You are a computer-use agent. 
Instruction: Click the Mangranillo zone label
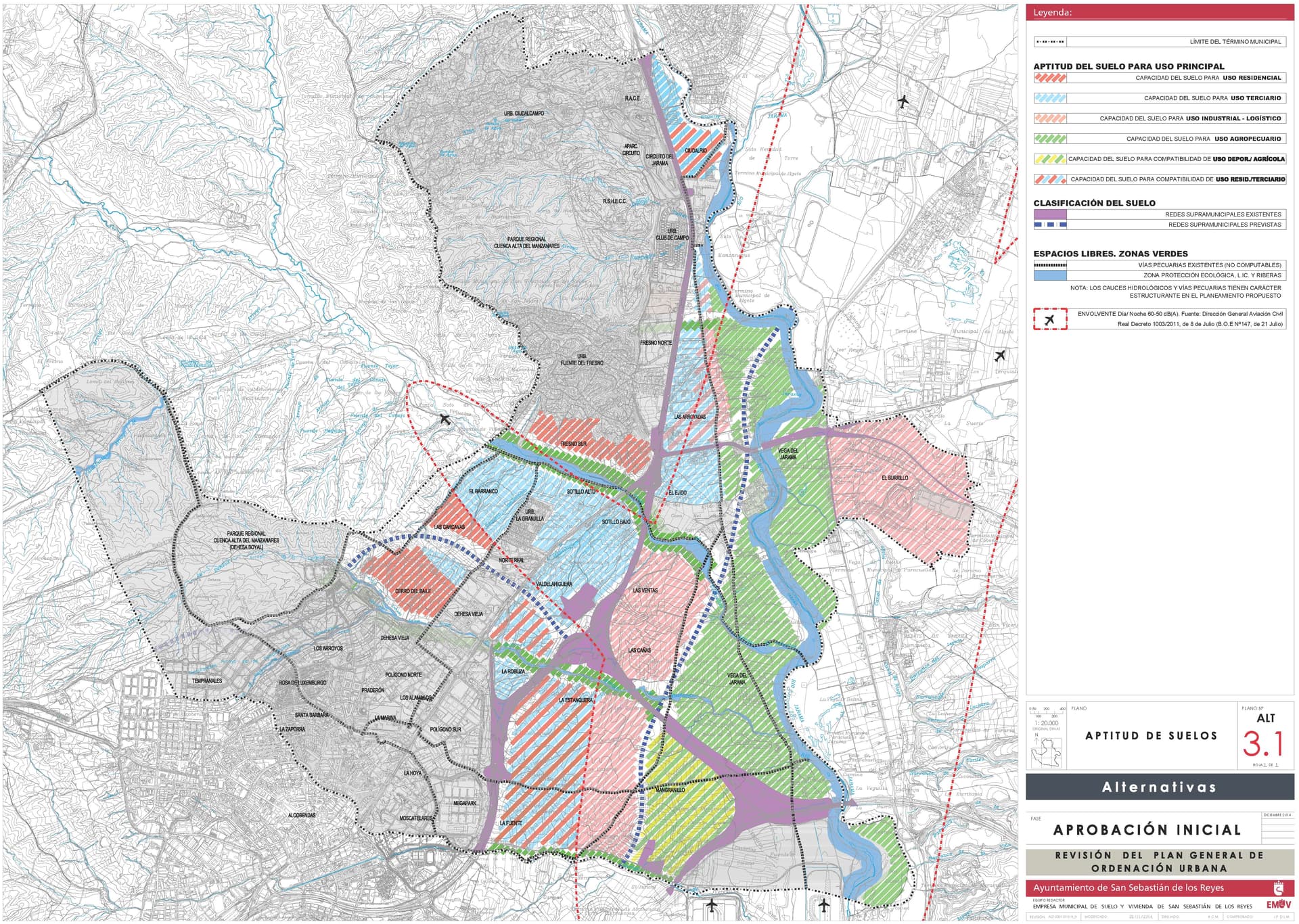pyautogui.click(x=670, y=789)
